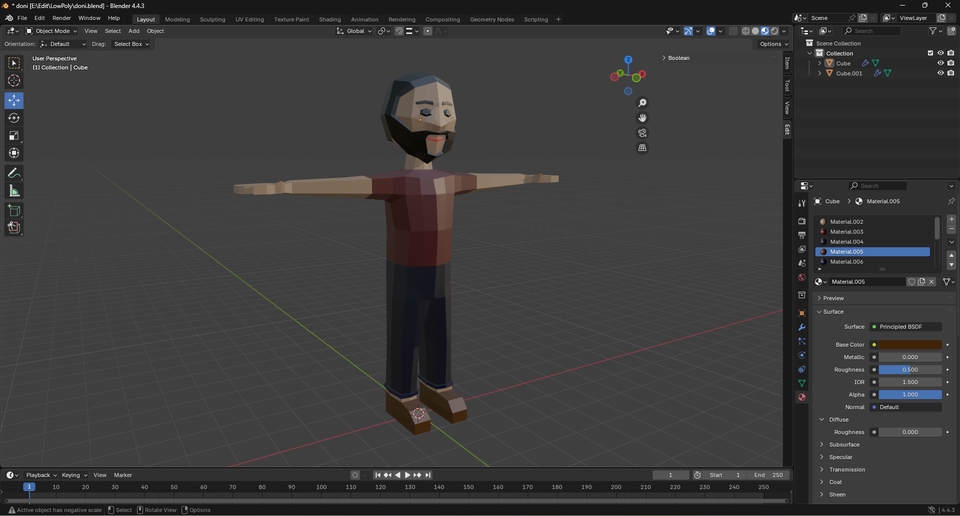The height and width of the screenshot is (516, 960).
Task: Select the Annotate tool
Action: [x=13, y=174]
